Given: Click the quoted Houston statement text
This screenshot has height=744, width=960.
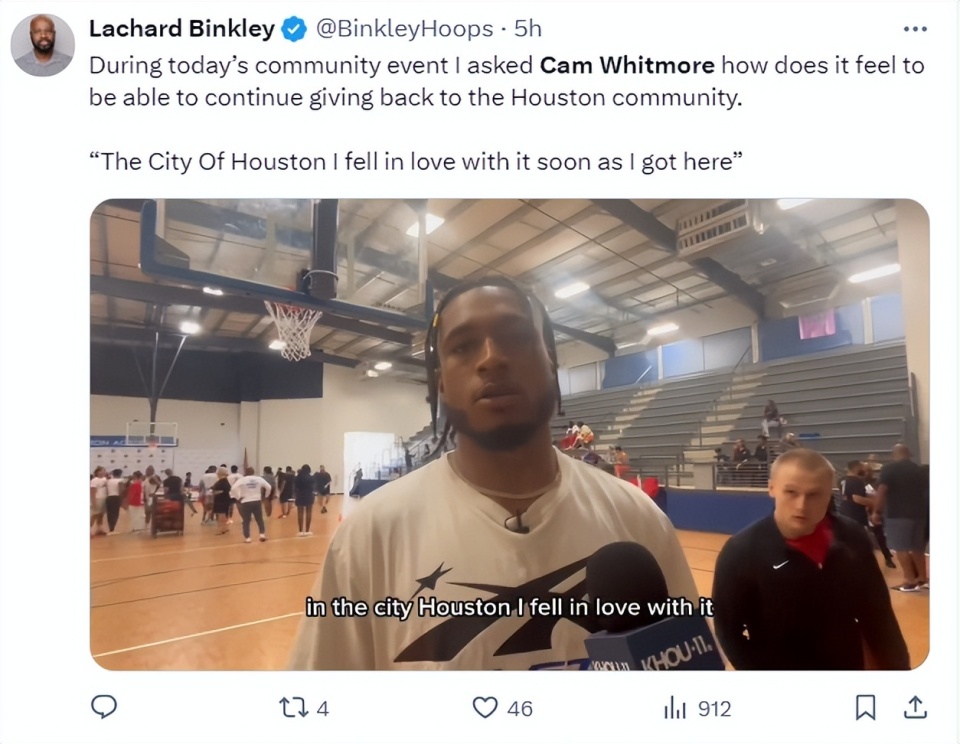Looking at the screenshot, I should tap(416, 162).
